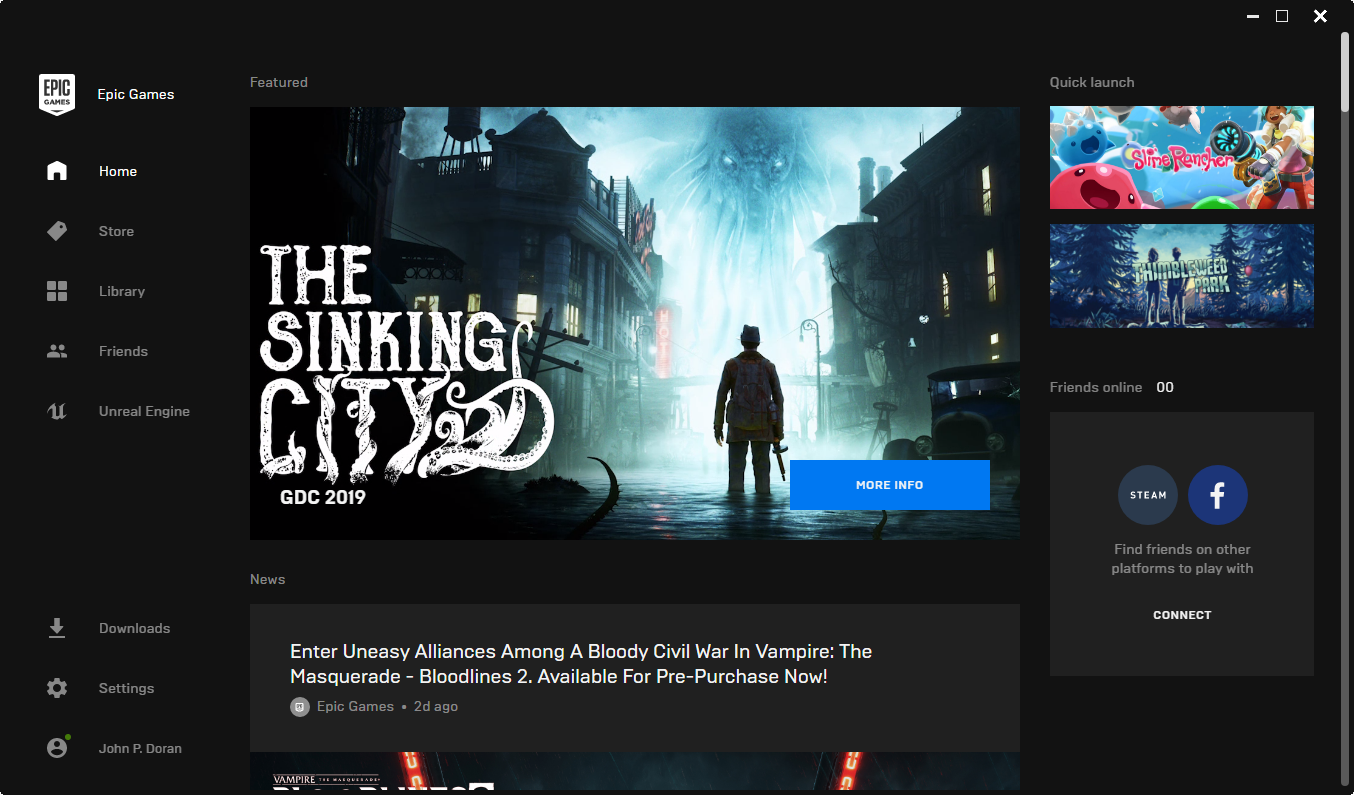Click the Quick launch heading
The height and width of the screenshot is (795, 1354).
(1092, 82)
